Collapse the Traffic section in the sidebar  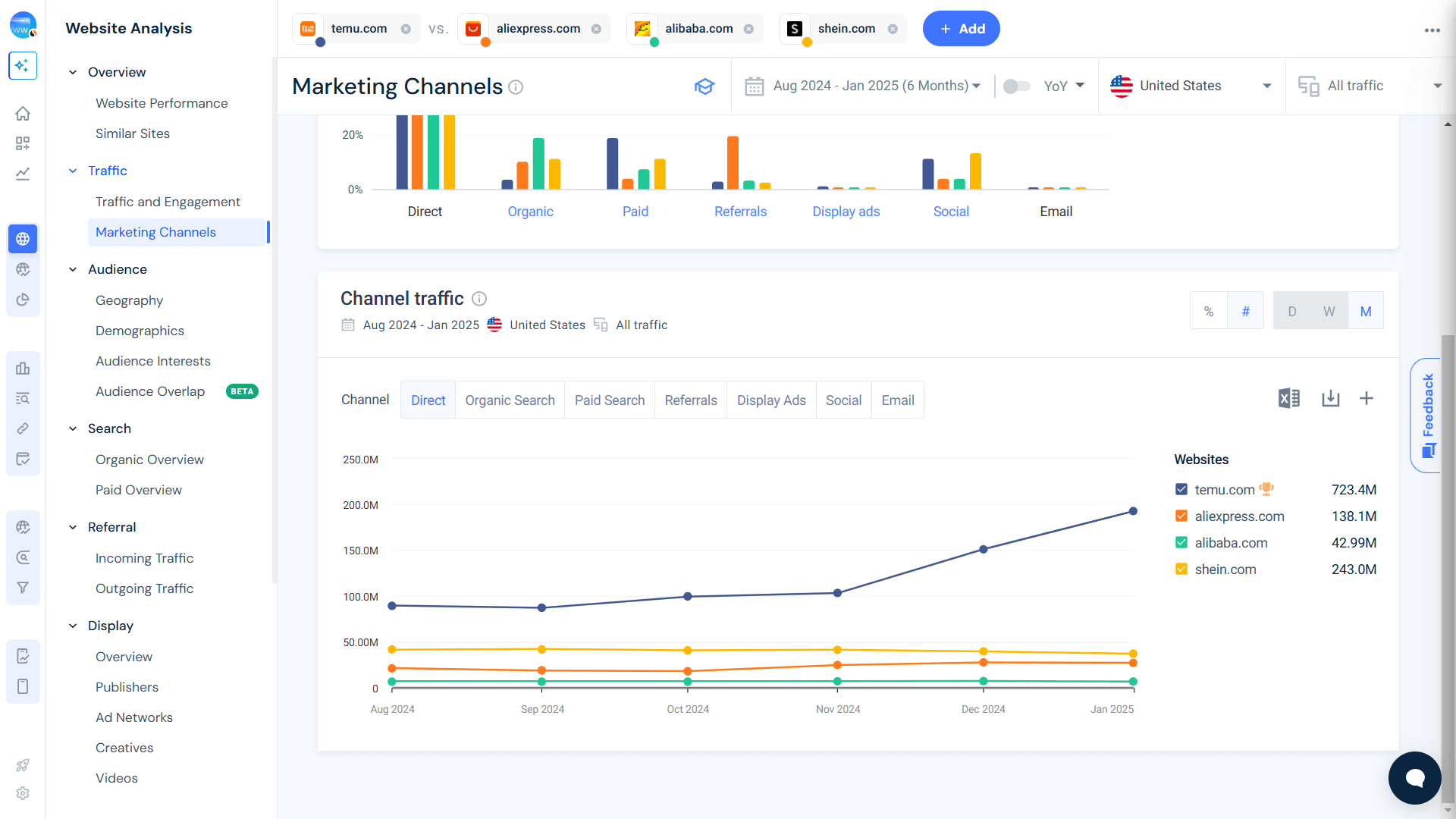pyautogui.click(x=73, y=171)
